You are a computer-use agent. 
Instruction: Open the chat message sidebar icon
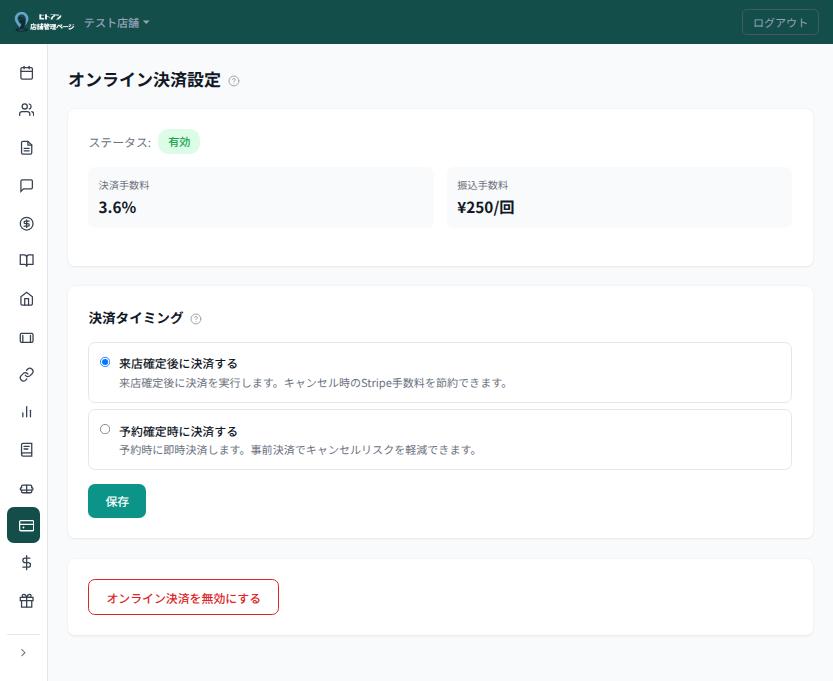[26, 185]
